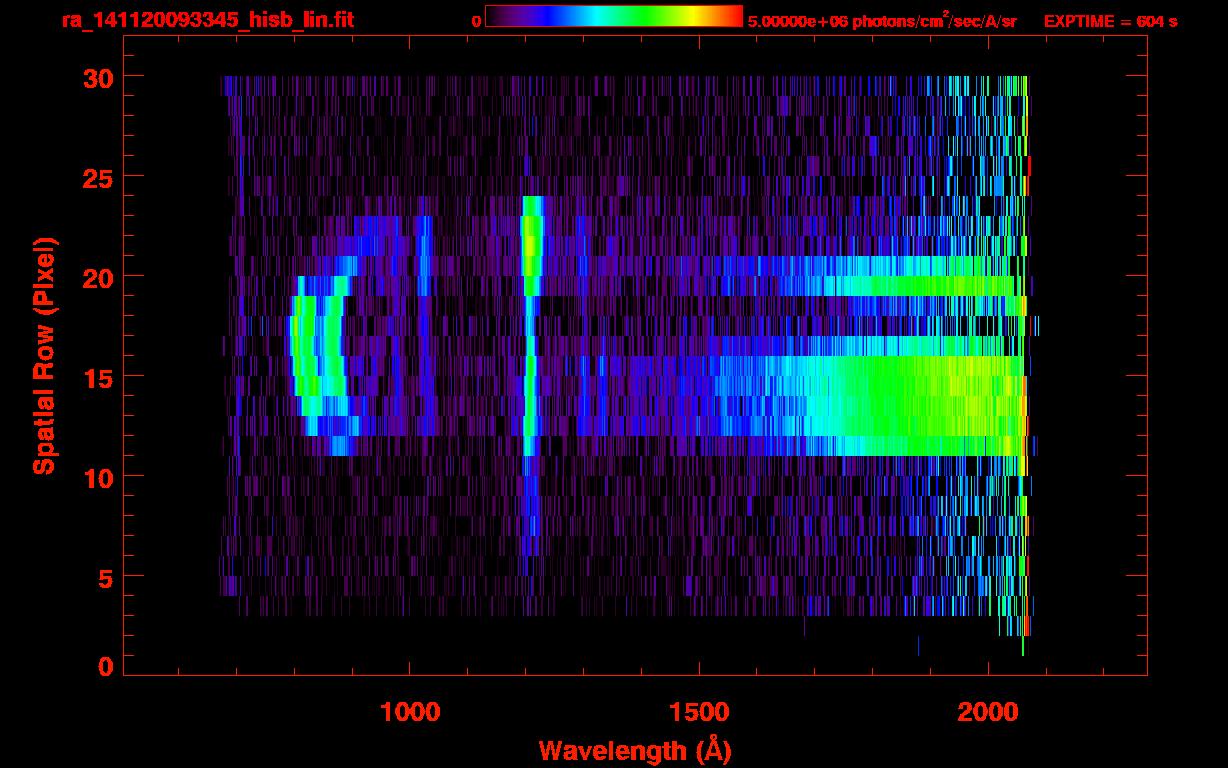Click the rainbow color scale bar

614,16
